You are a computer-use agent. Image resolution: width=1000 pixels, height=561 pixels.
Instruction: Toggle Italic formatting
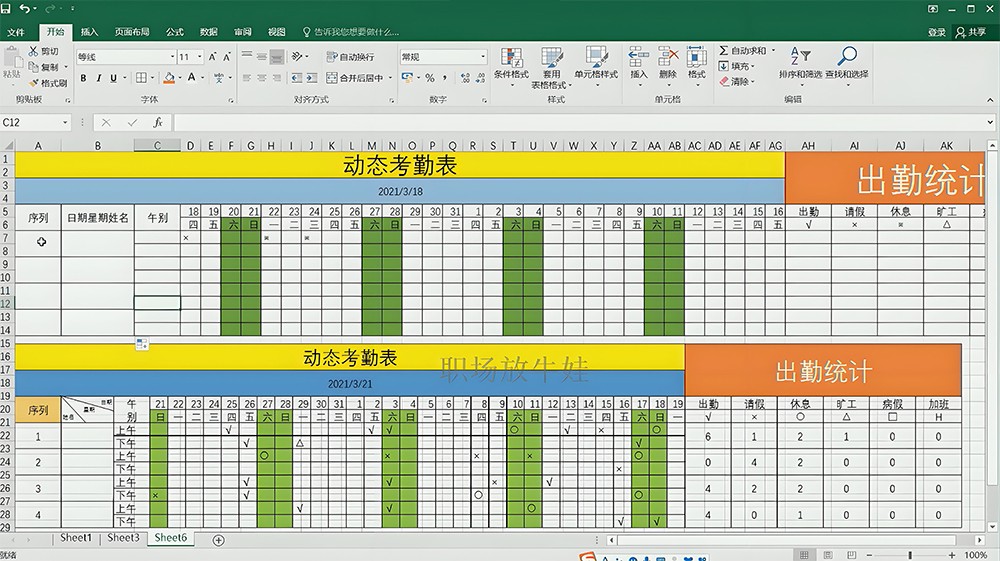click(x=98, y=78)
